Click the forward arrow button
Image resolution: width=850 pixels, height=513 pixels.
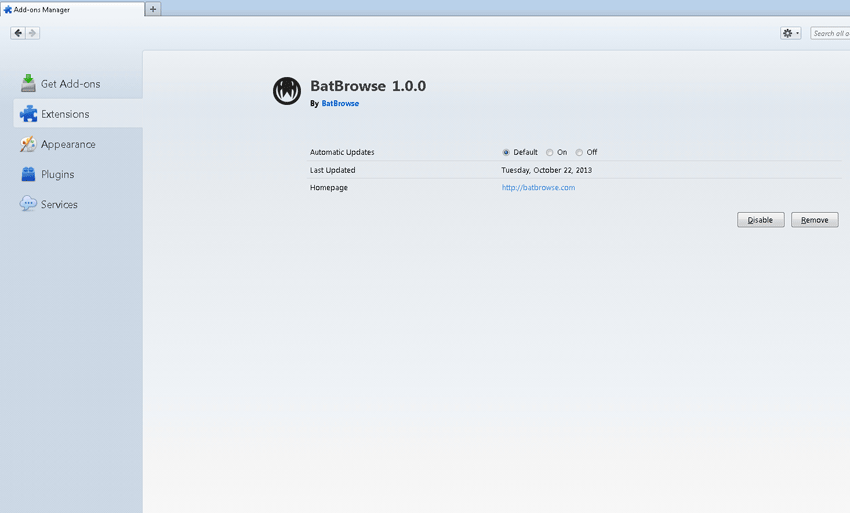tap(32, 33)
